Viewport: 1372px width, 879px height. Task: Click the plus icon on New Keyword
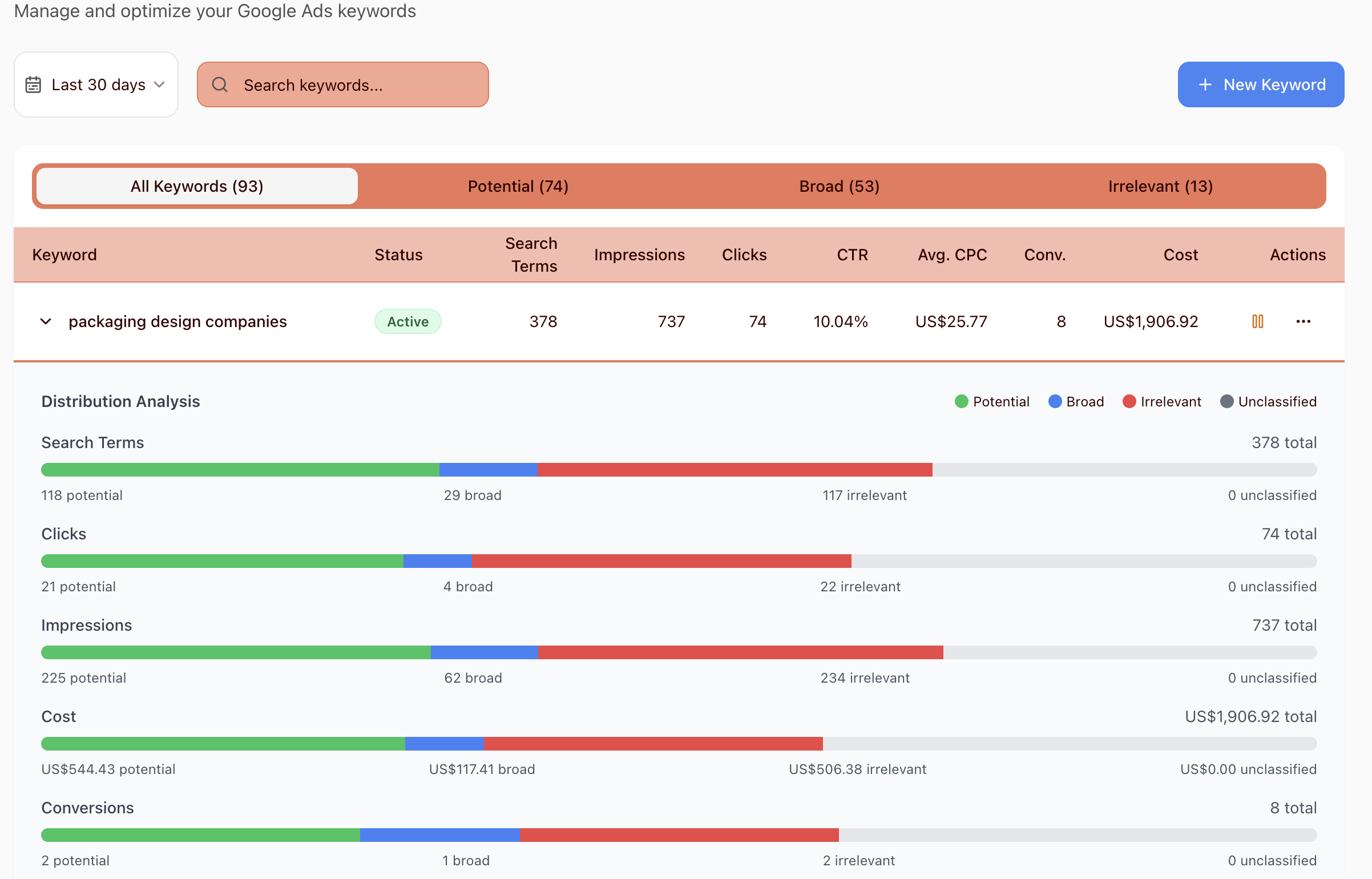(x=1205, y=84)
